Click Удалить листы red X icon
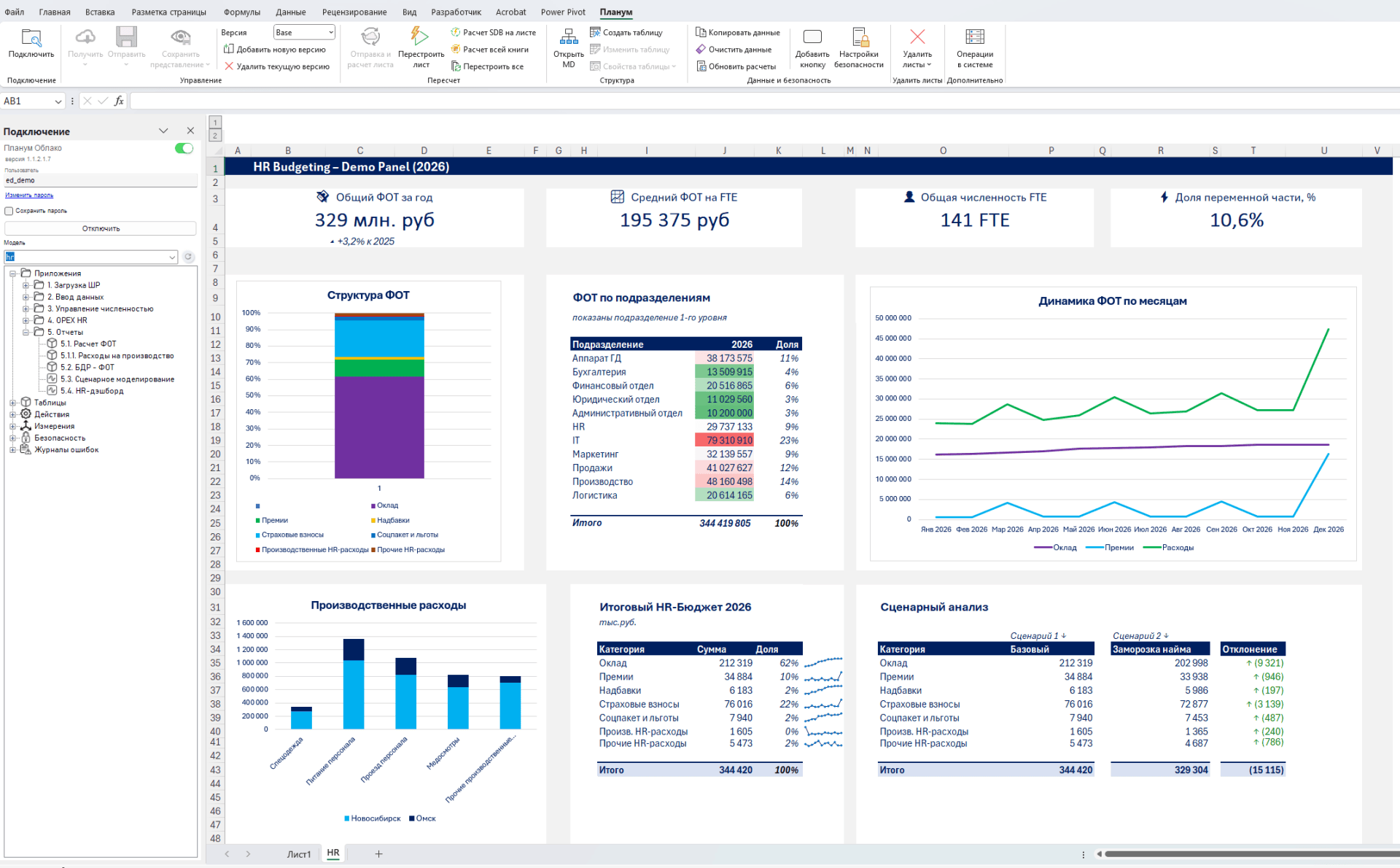The height and width of the screenshot is (868, 1400). 917,37
